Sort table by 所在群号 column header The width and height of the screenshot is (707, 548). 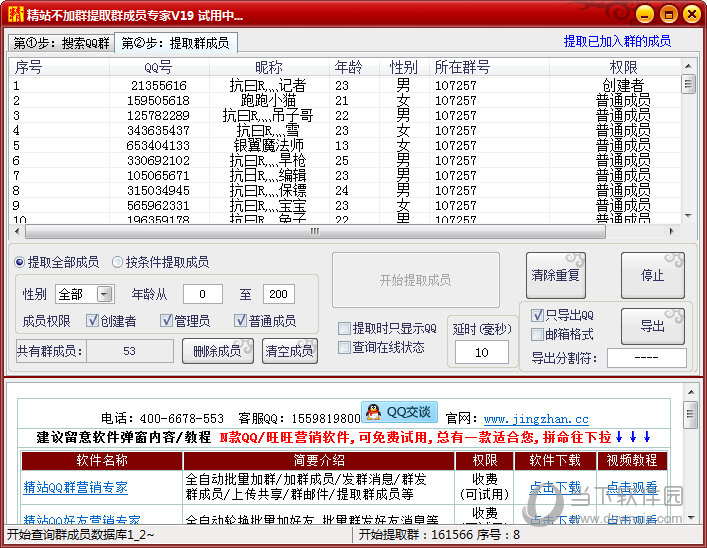click(489, 67)
